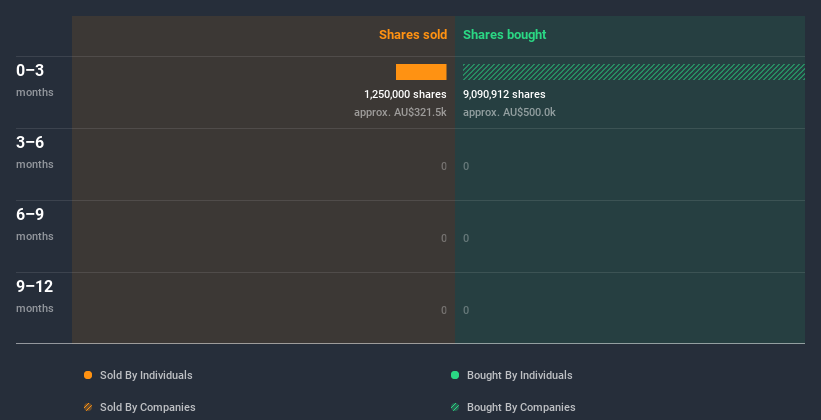Click the green hatched shares bought bar
The width and height of the screenshot is (821, 420).
pyautogui.click(x=634, y=72)
